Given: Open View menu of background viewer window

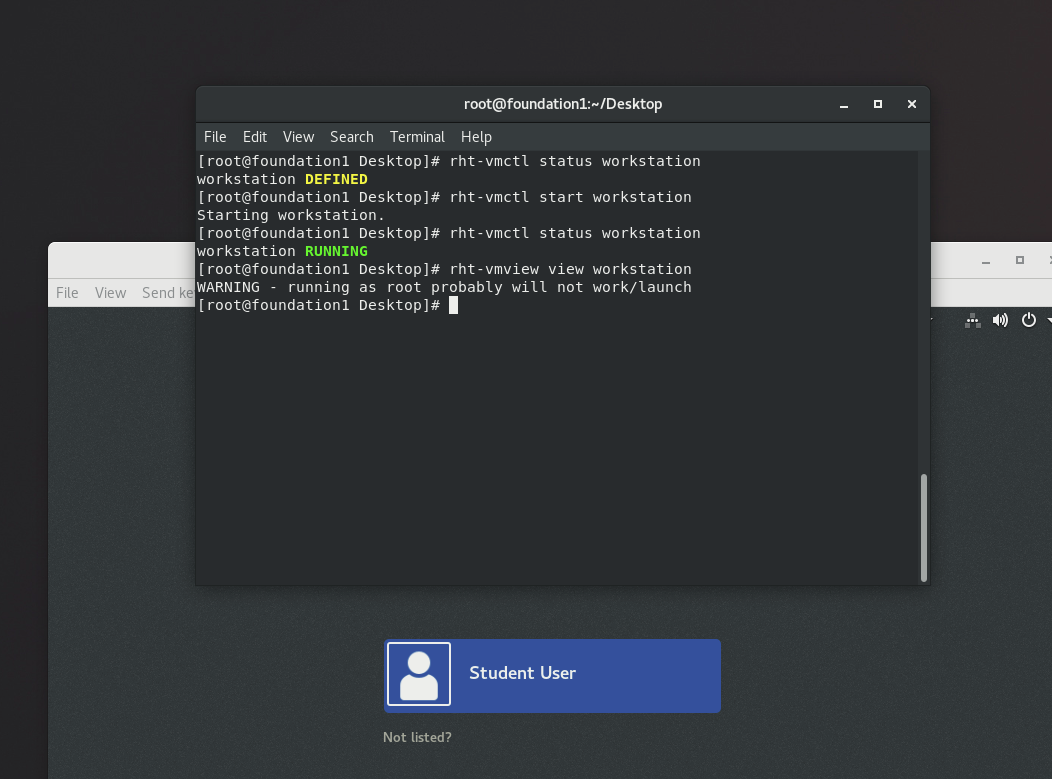Looking at the screenshot, I should point(110,293).
